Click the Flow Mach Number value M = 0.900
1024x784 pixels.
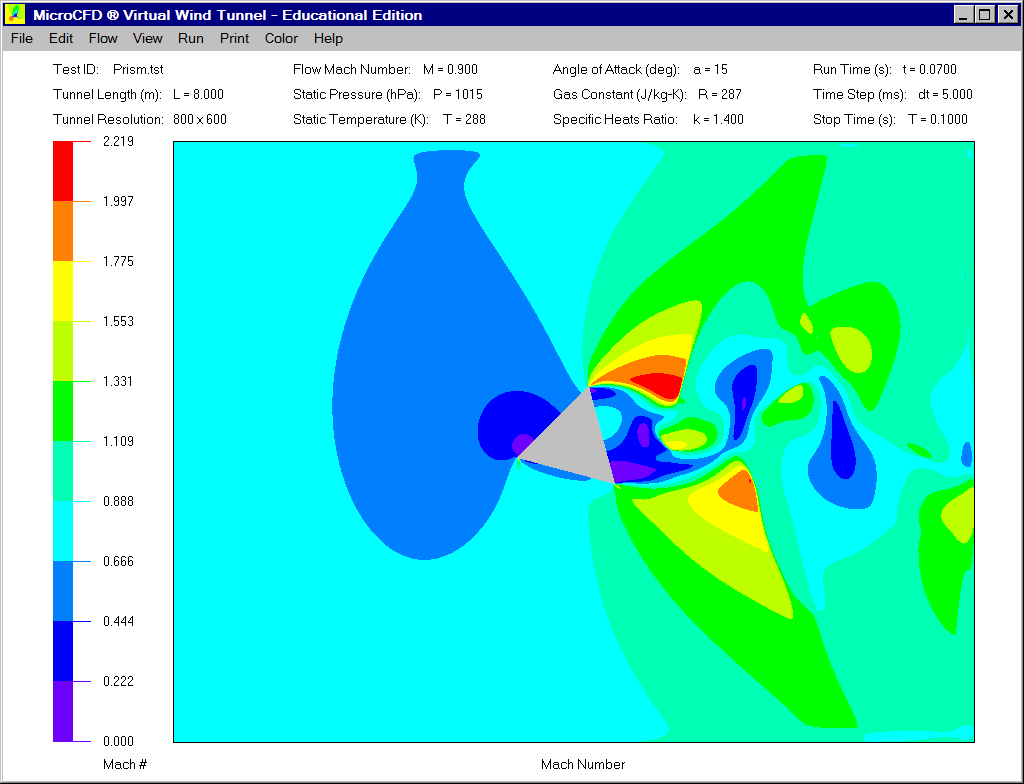[451, 69]
